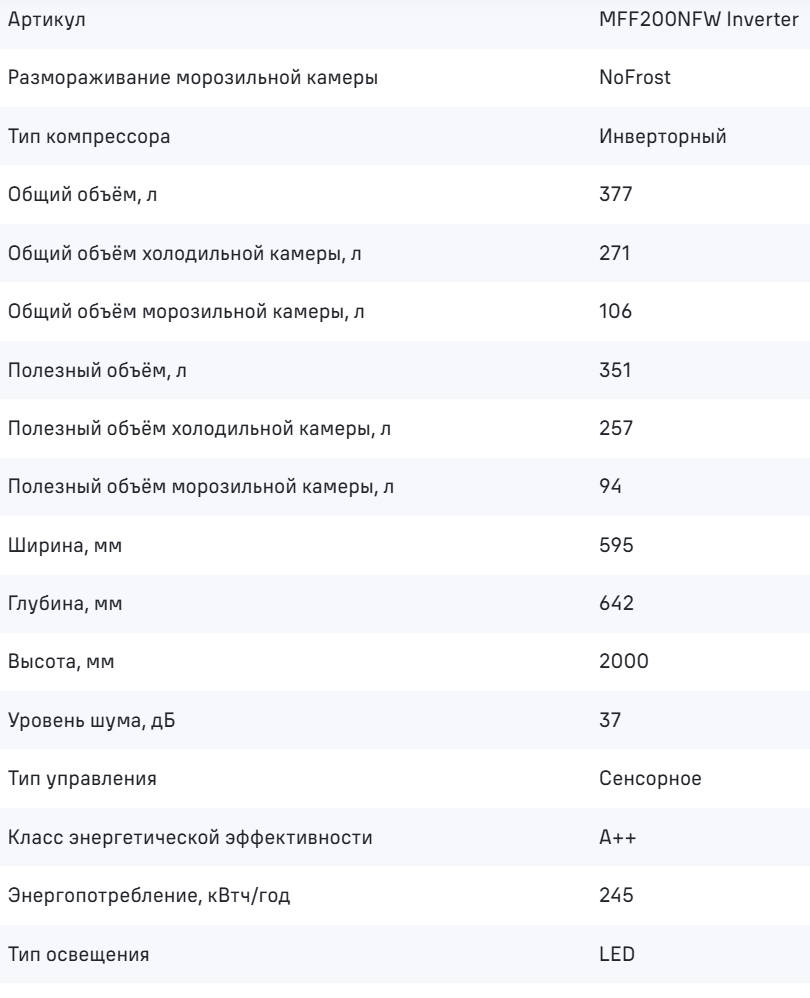810x998 pixels.
Task: Click the Общий объём холодильной камеры label
Action: (185, 253)
